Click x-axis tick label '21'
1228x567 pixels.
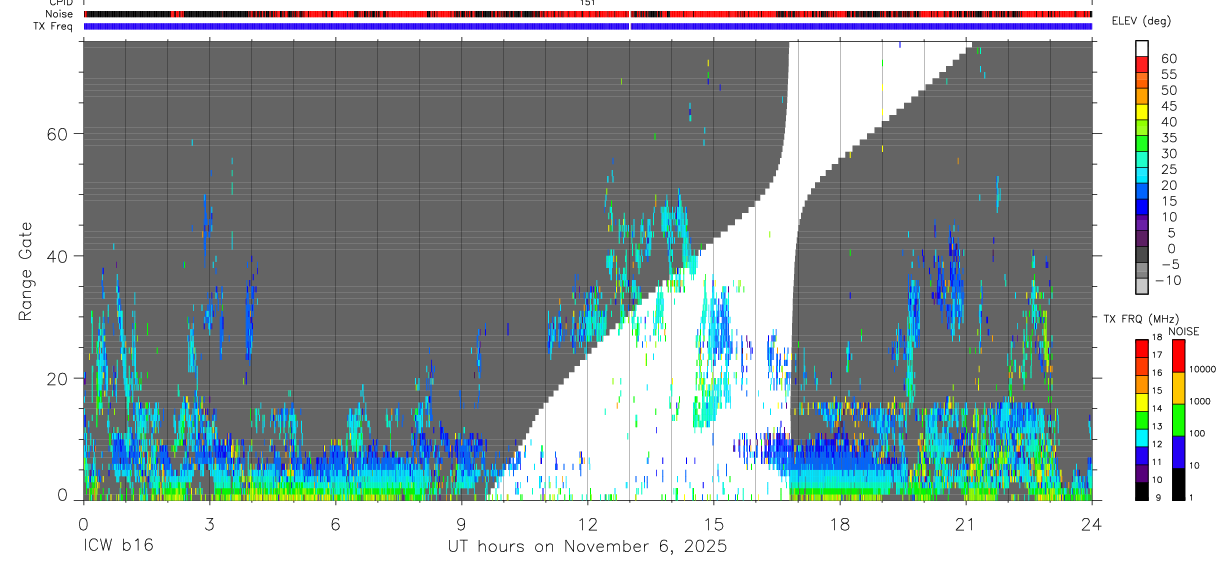point(965,524)
